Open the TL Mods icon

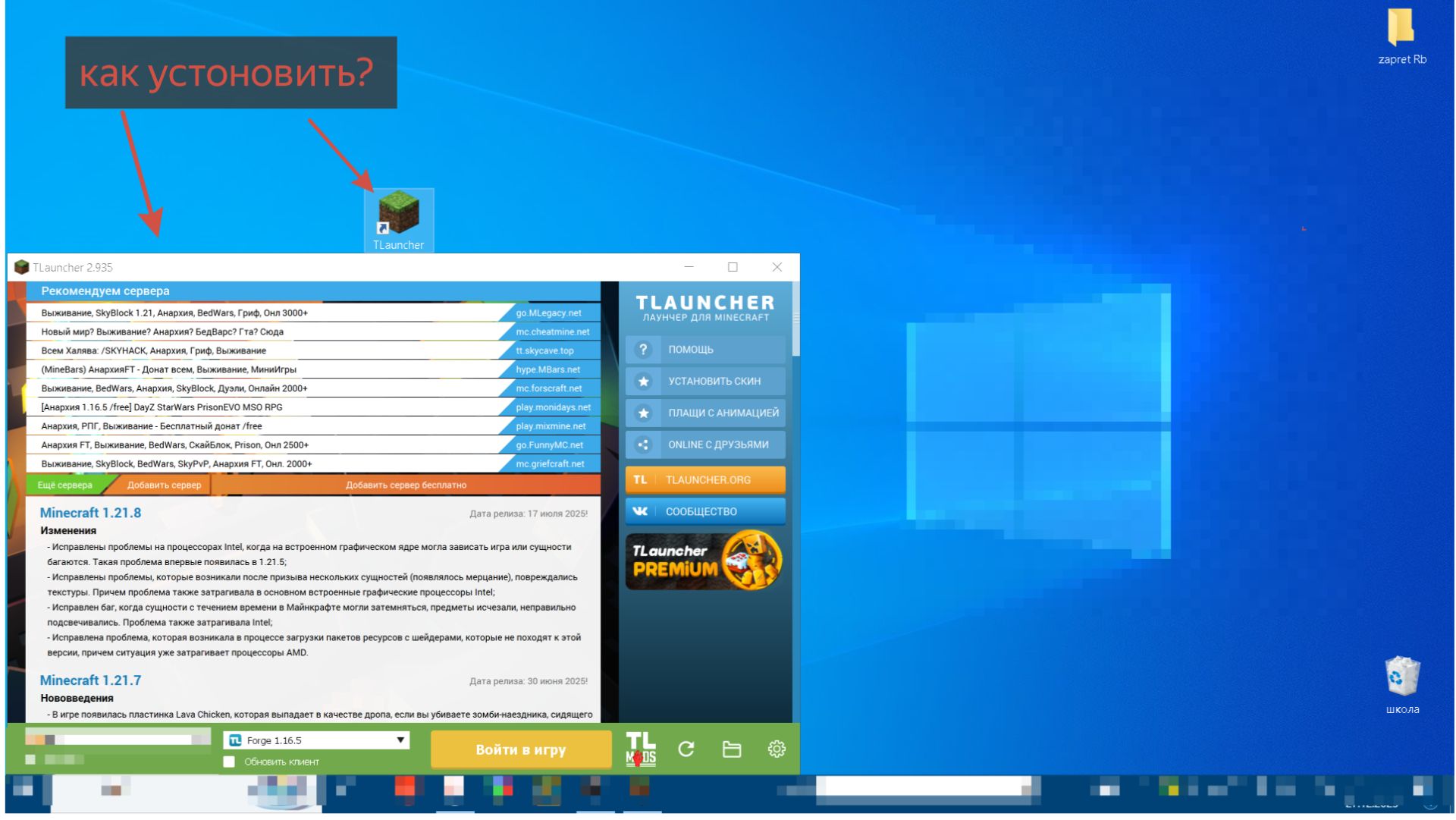pyautogui.click(x=640, y=749)
